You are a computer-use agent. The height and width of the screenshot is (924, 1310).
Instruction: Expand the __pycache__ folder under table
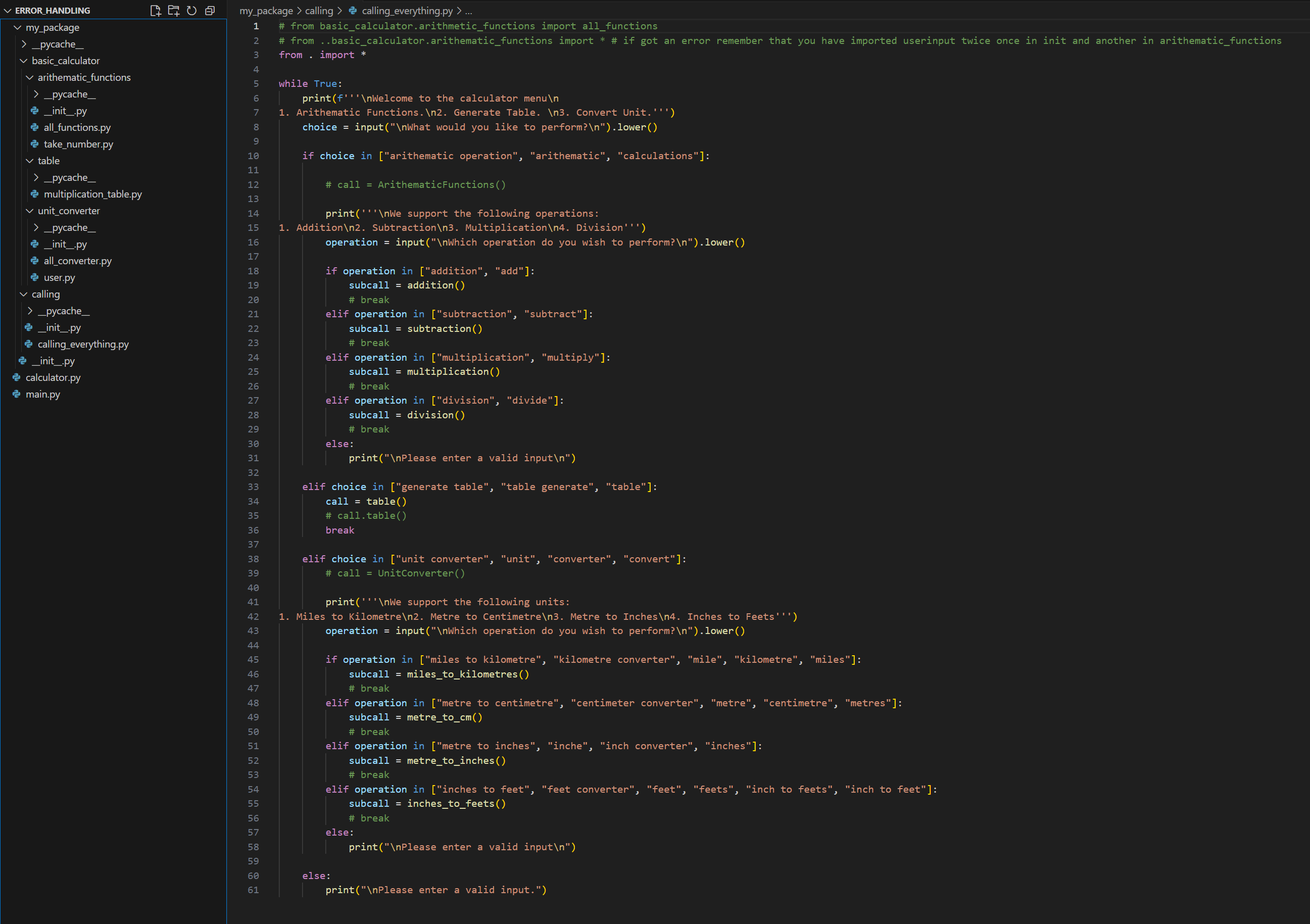(x=36, y=177)
